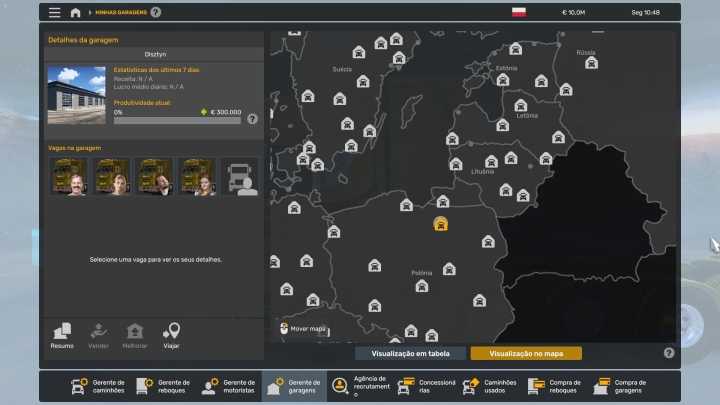Click garage marker beside Rússia label
The image size is (720, 405).
(x=591, y=63)
